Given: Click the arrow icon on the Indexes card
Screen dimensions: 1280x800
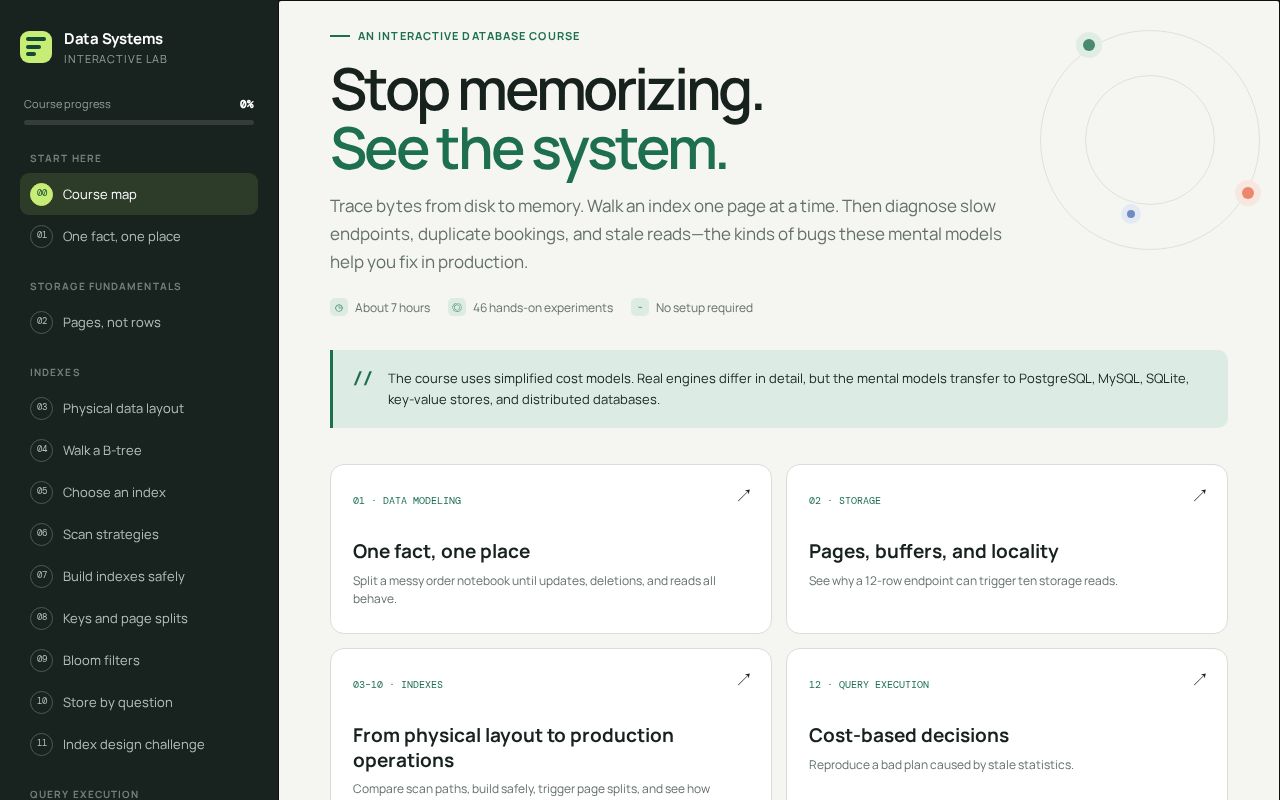Looking at the screenshot, I should 744,679.
